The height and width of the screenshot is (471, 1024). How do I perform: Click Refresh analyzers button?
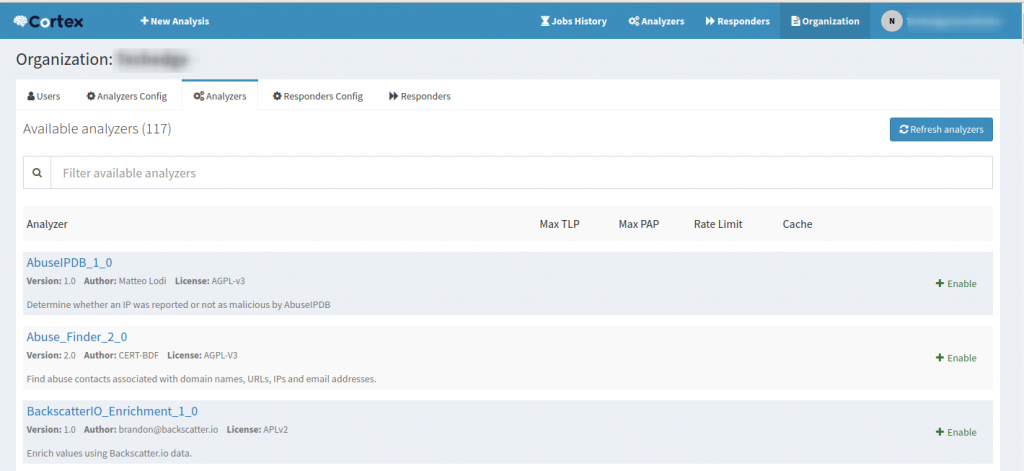tap(941, 129)
